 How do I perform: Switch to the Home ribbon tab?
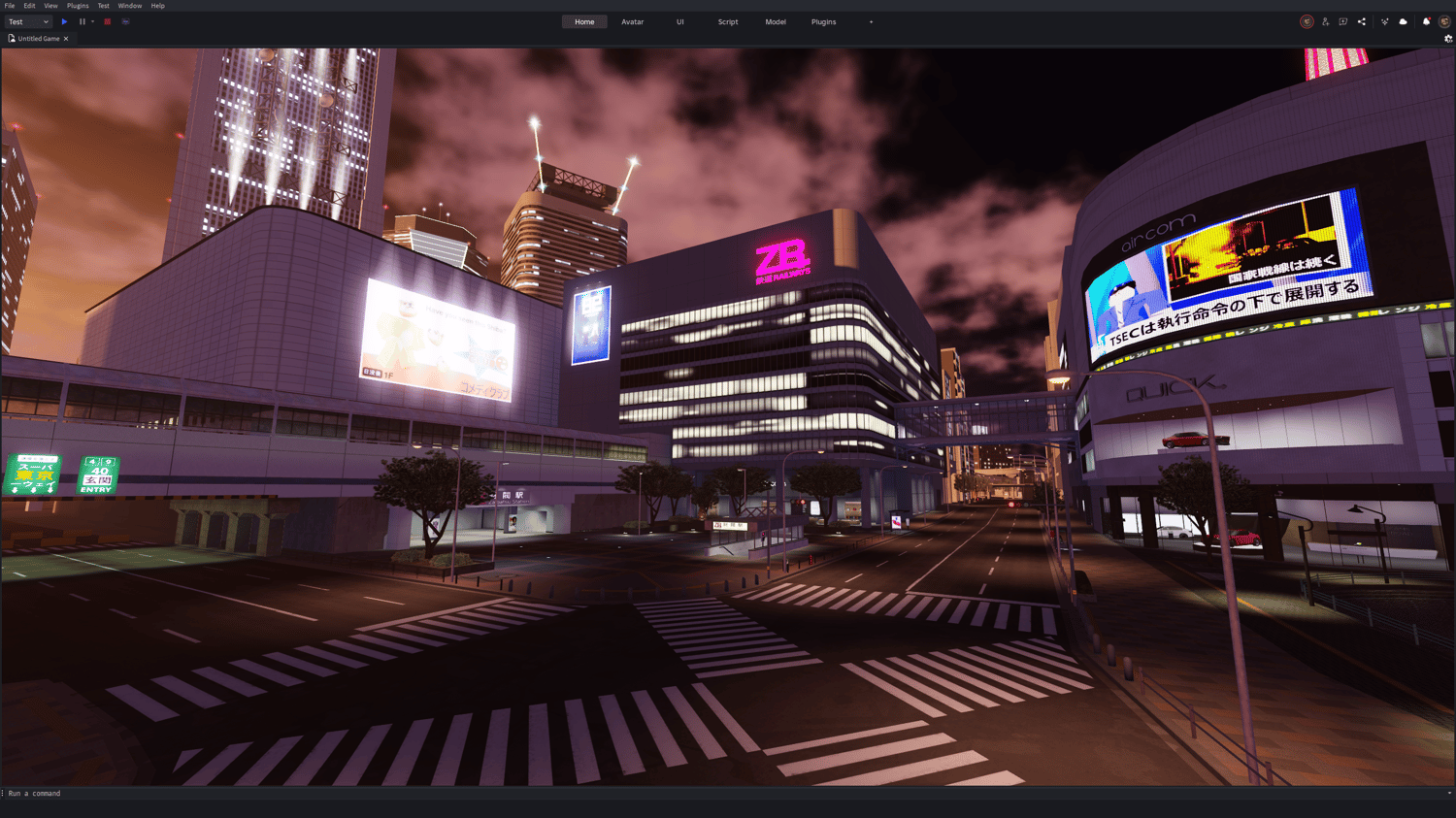[x=584, y=21]
